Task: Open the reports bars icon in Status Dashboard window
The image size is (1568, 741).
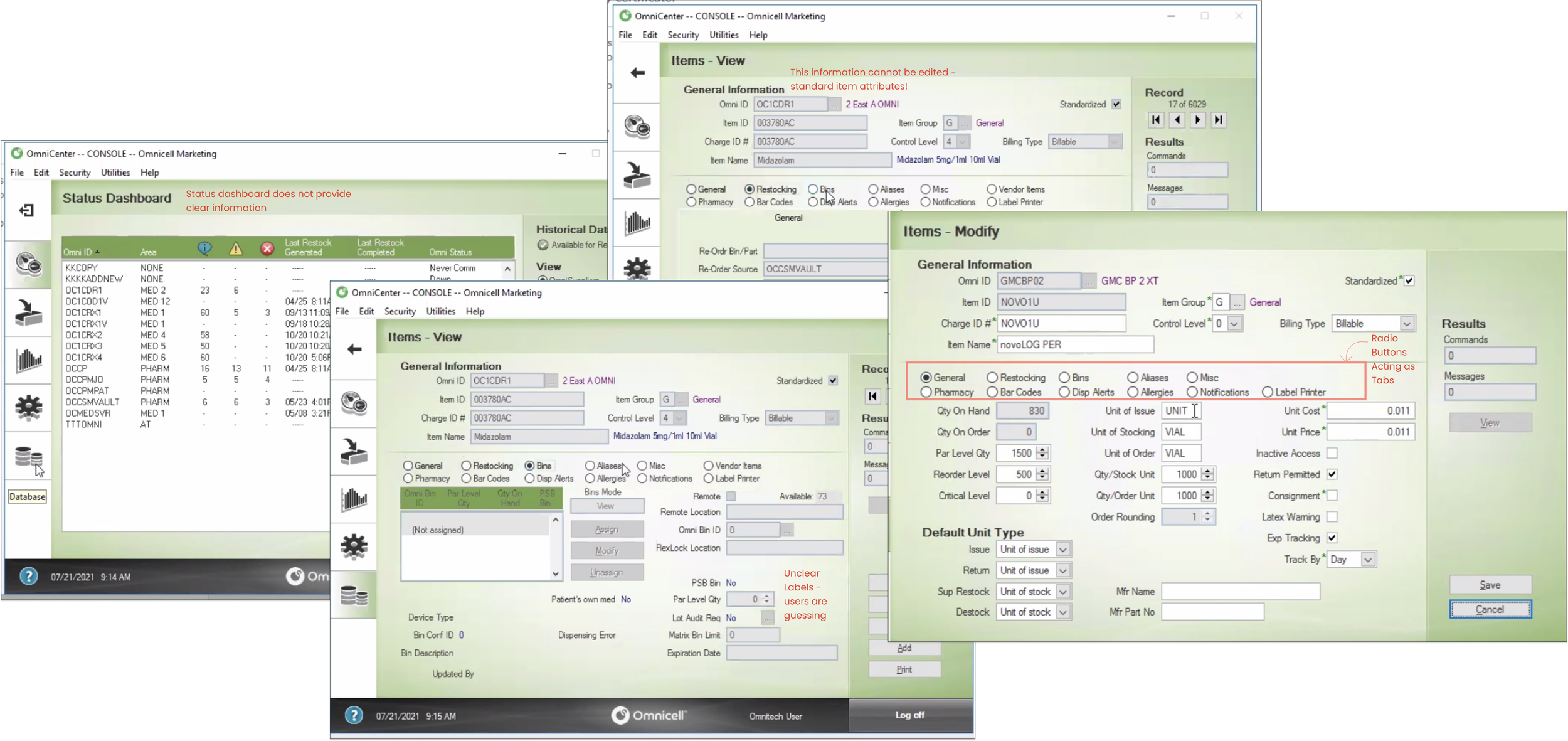Action: (x=28, y=360)
